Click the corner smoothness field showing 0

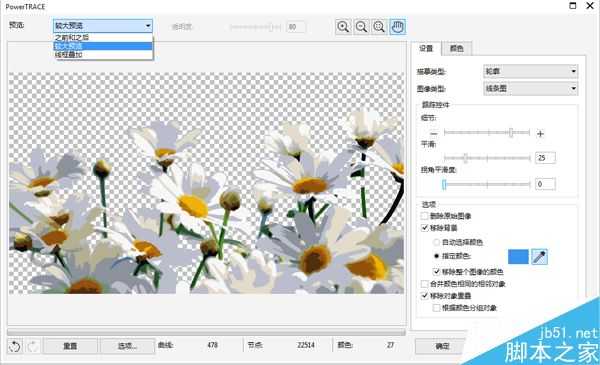click(545, 184)
